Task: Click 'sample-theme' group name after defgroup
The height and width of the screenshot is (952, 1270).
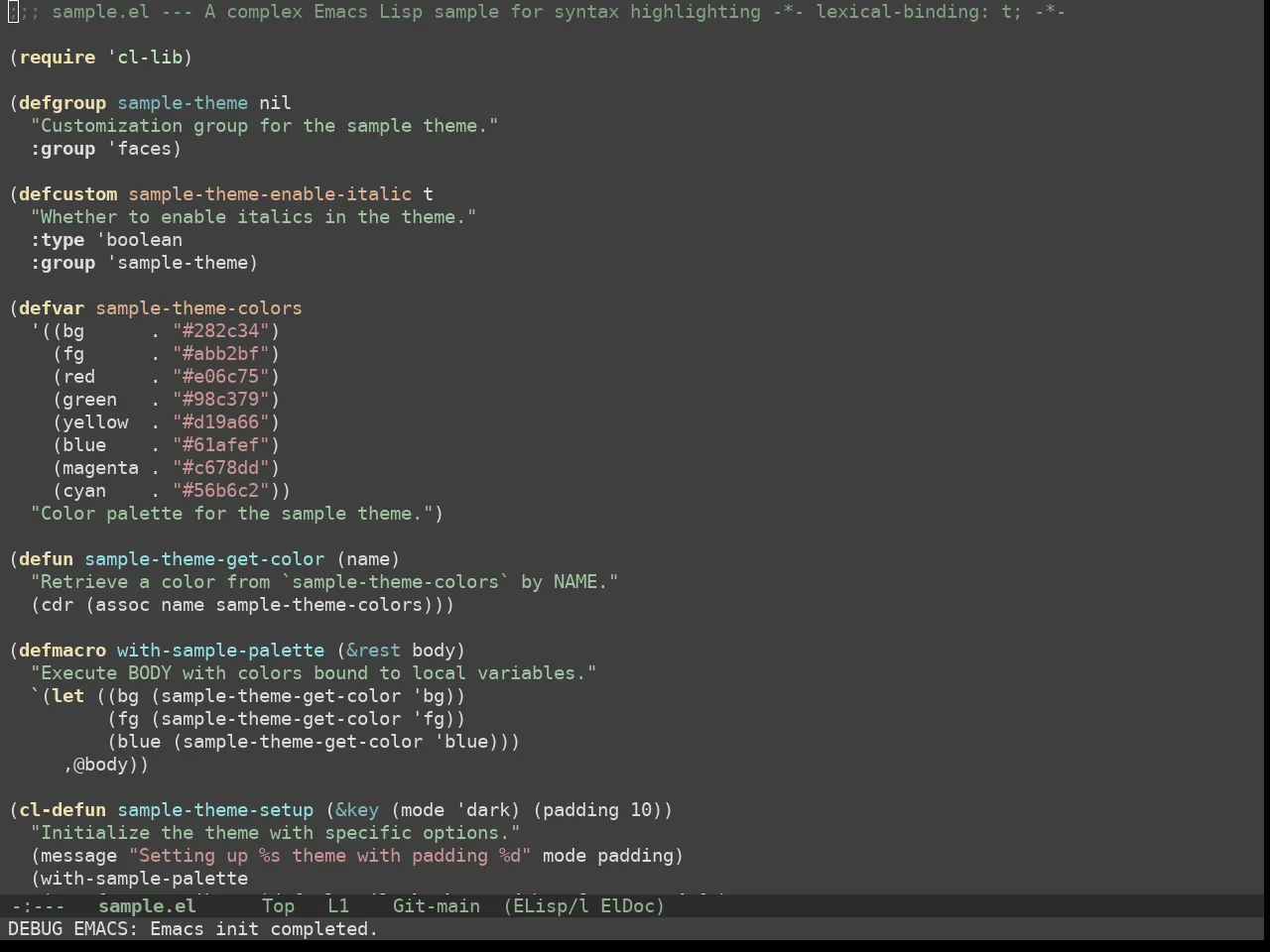Action: [183, 103]
